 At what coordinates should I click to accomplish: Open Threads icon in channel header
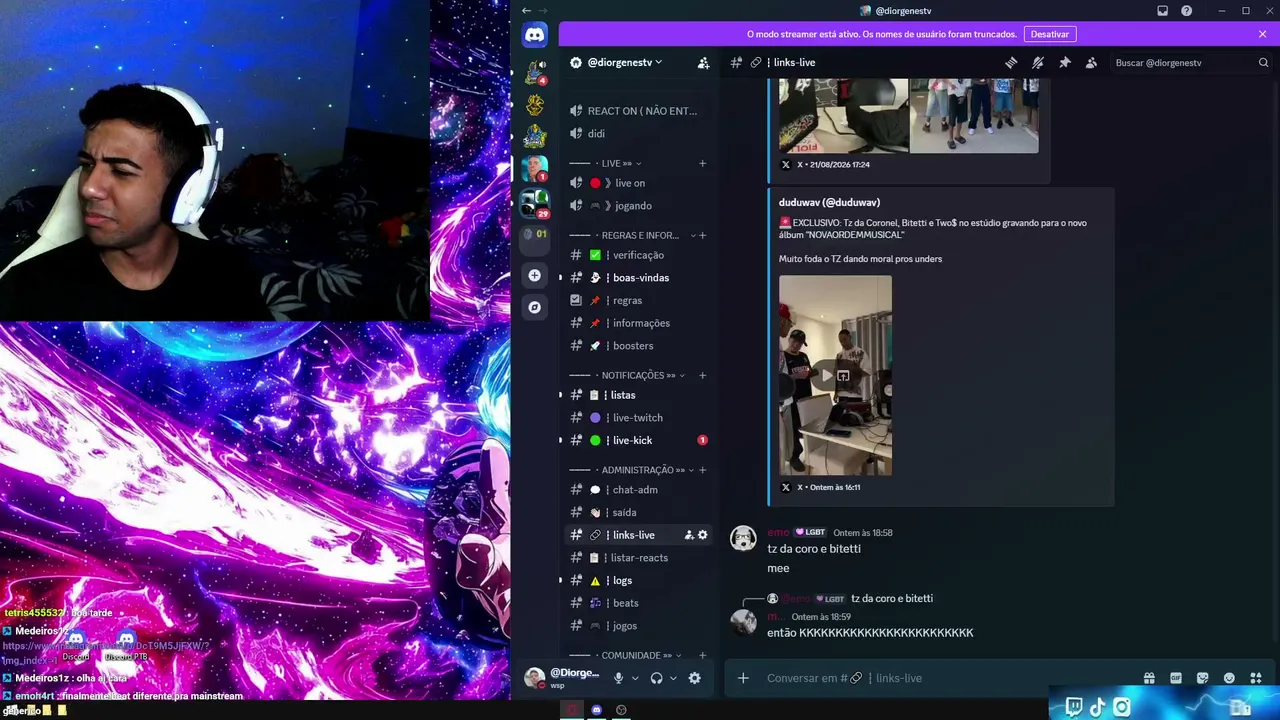1011,62
